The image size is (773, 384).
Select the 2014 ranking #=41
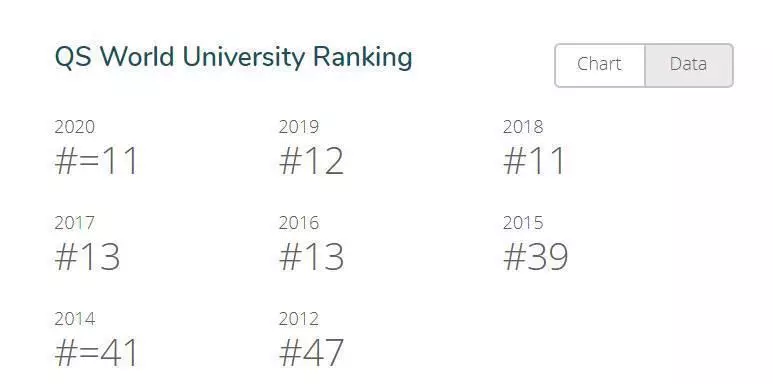click(x=96, y=353)
